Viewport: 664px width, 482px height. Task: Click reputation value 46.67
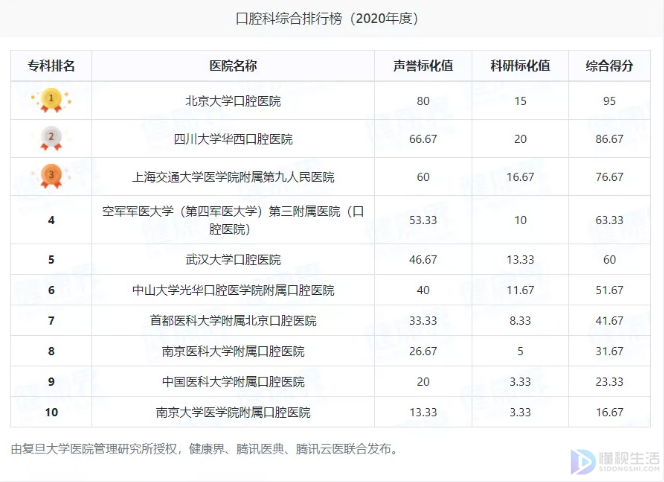(423, 259)
